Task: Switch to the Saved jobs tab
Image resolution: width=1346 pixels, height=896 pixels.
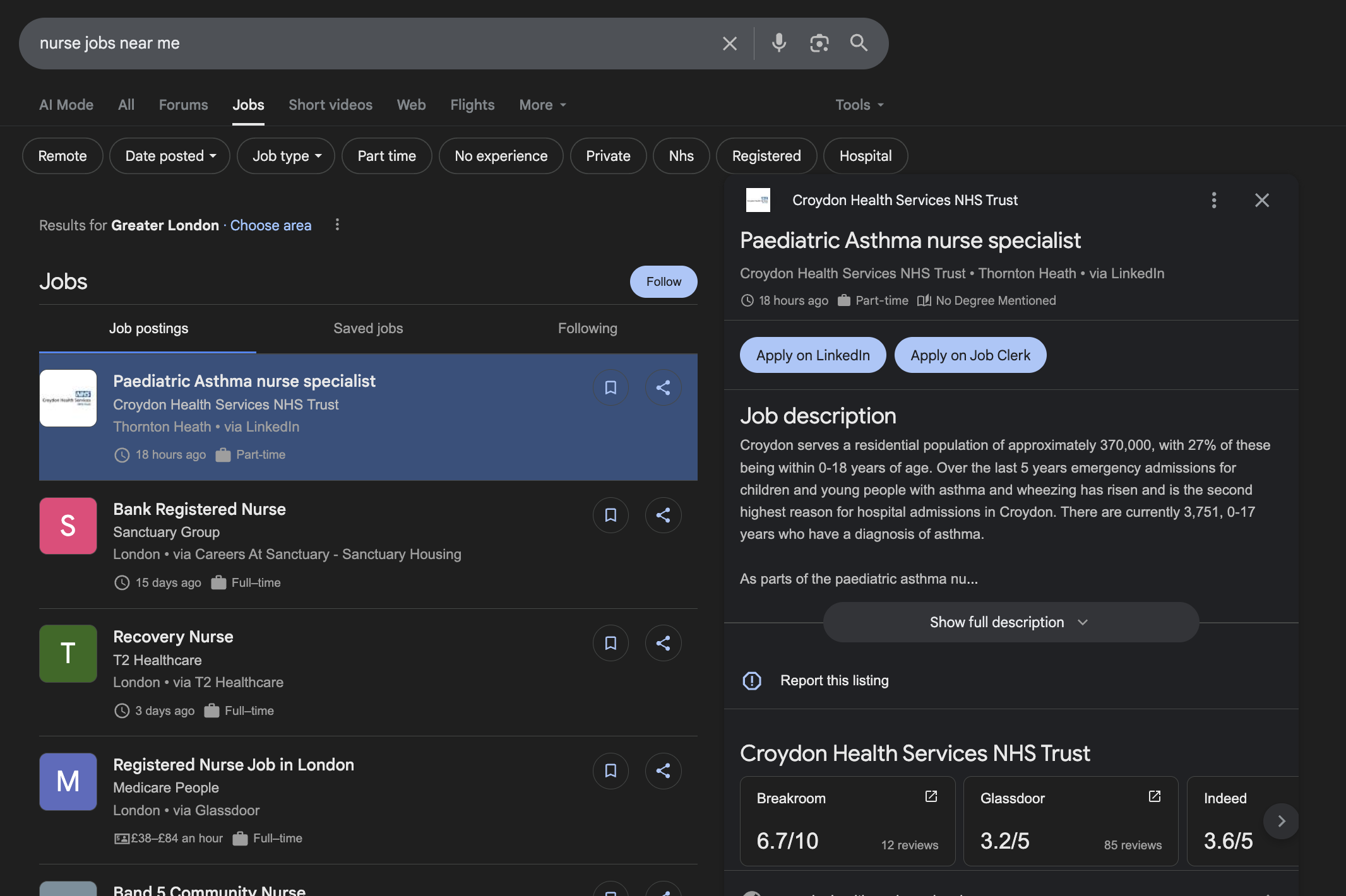Action: coord(368,328)
